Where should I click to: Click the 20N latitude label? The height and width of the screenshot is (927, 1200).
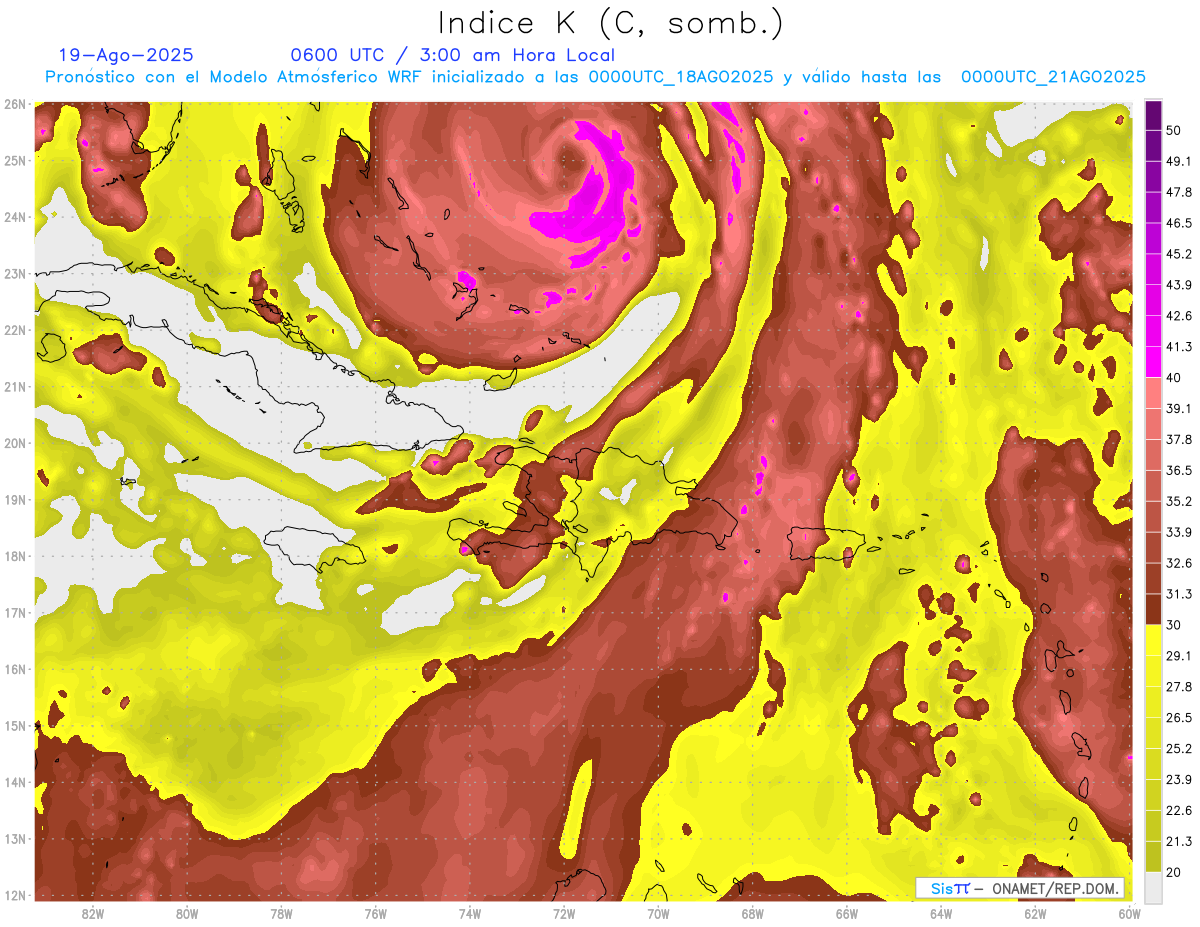click(x=16, y=443)
